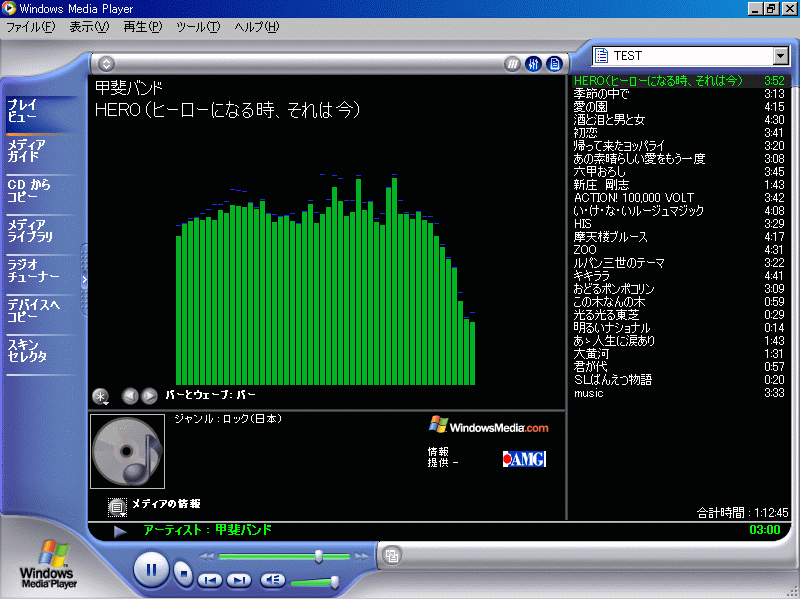Click the bar visualization display area
Screen dimensions: 800x600
click(326, 280)
